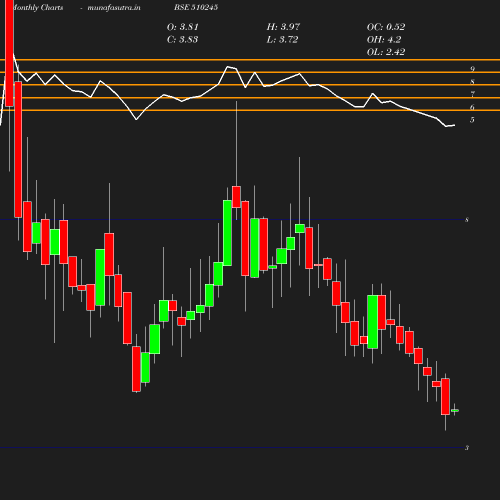Click the end point of the white indicator line
The width and height of the screenshot is (500, 500).
455,125
